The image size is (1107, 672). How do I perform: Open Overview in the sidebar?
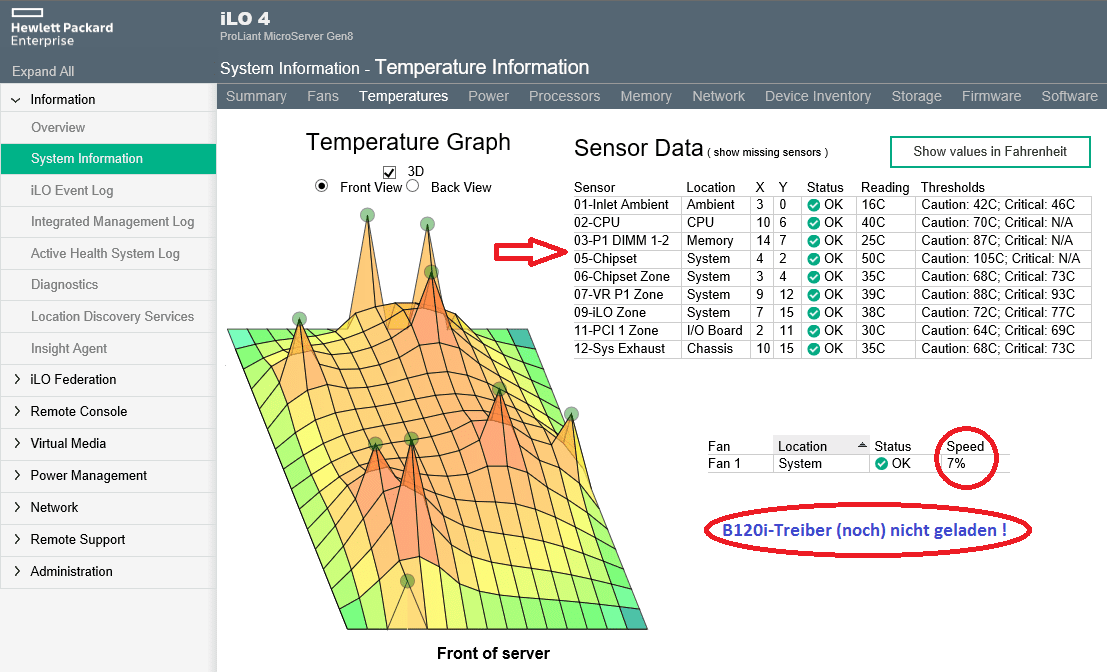(x=58, y=128)
